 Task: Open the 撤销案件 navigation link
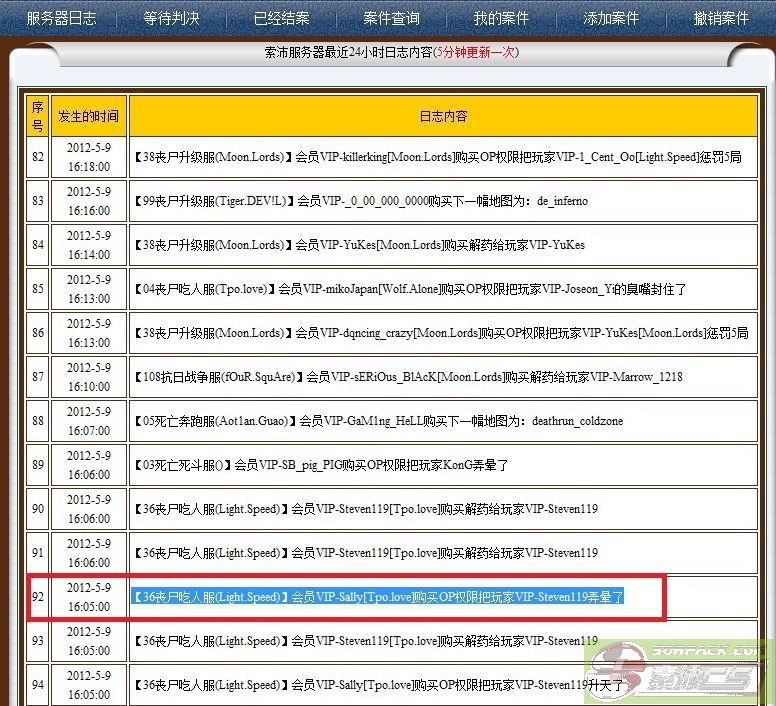(x=721, y=18)
